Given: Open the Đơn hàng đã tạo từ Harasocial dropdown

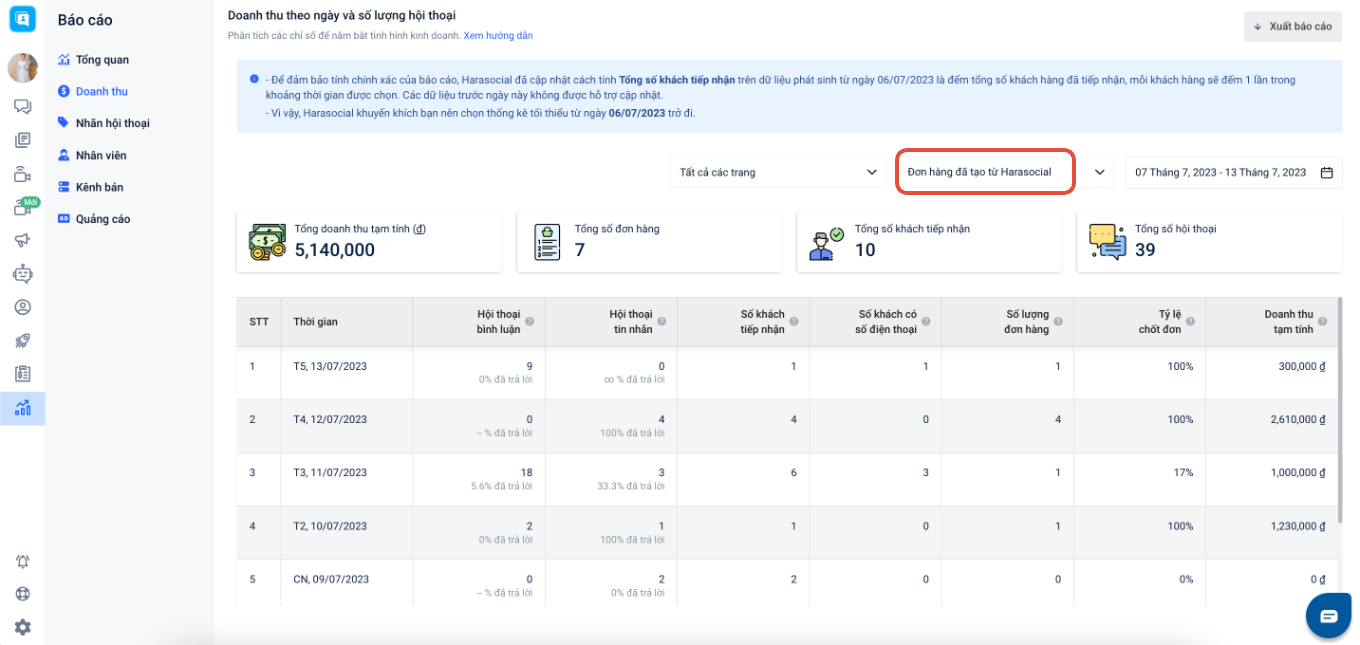Looking at the screenshot, I should 985,172.
